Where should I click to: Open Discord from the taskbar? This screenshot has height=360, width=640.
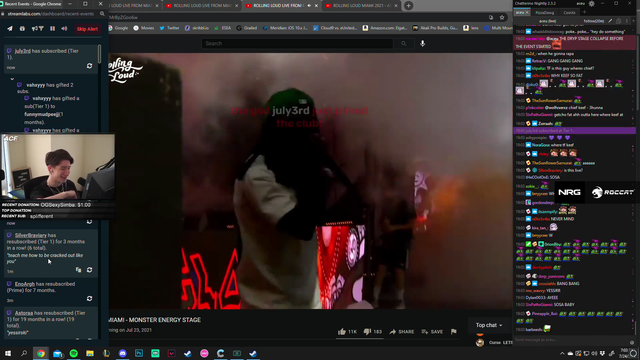tap(122, 353)
